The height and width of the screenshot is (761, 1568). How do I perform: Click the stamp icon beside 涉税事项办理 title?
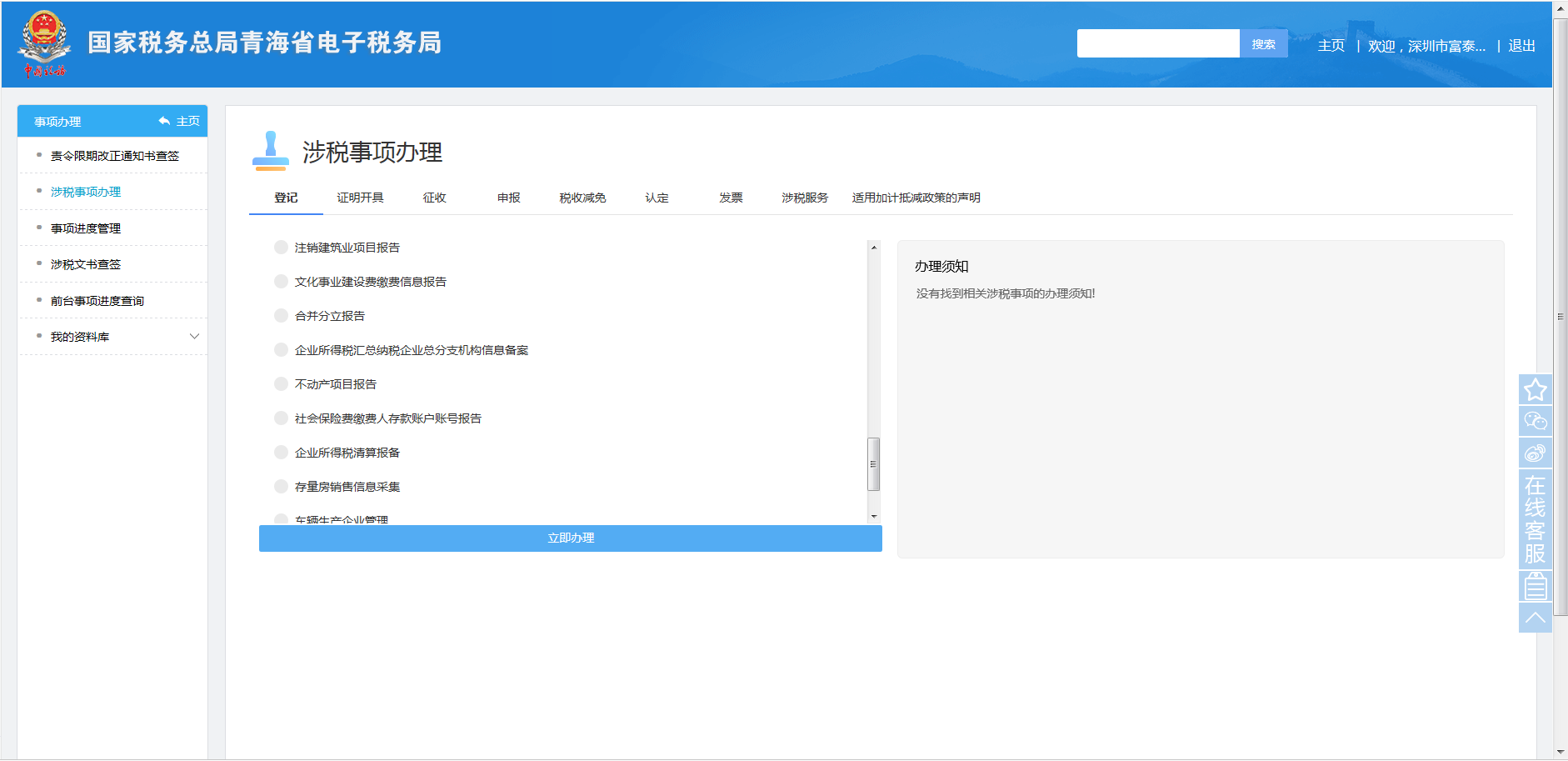pos(271,151)
